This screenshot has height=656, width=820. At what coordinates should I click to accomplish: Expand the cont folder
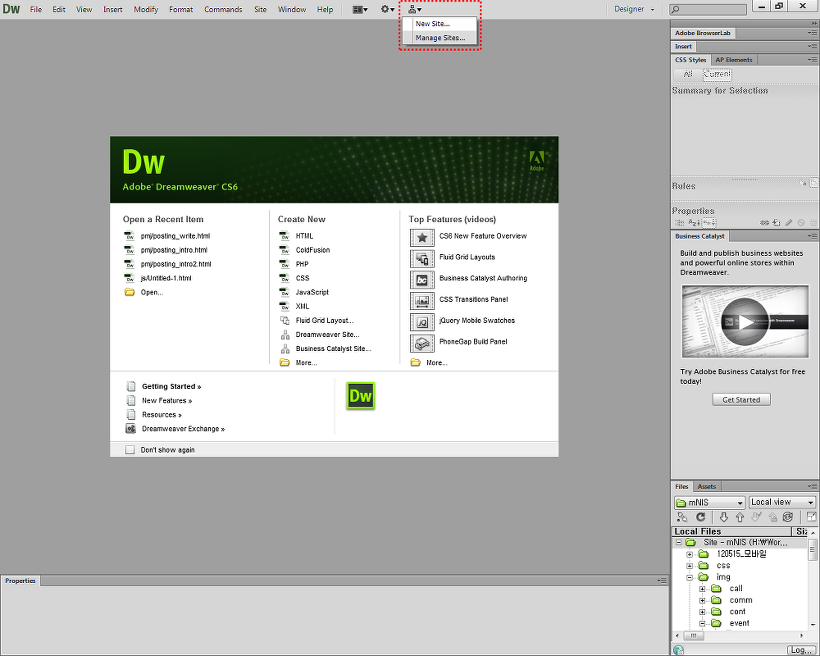point(702,612)
